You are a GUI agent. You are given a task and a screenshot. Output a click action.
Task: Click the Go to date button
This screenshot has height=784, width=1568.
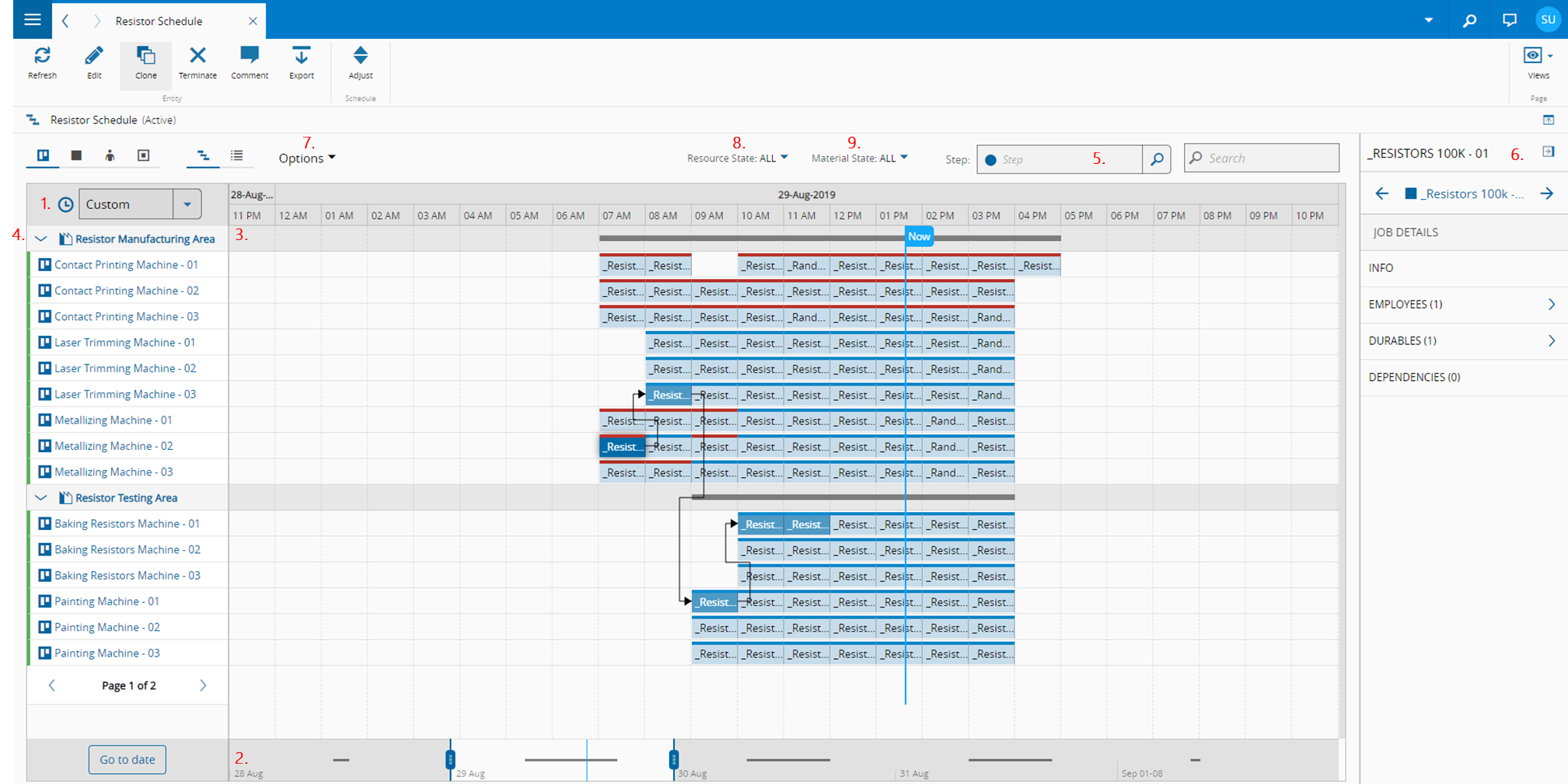click(x=127, y=759)
